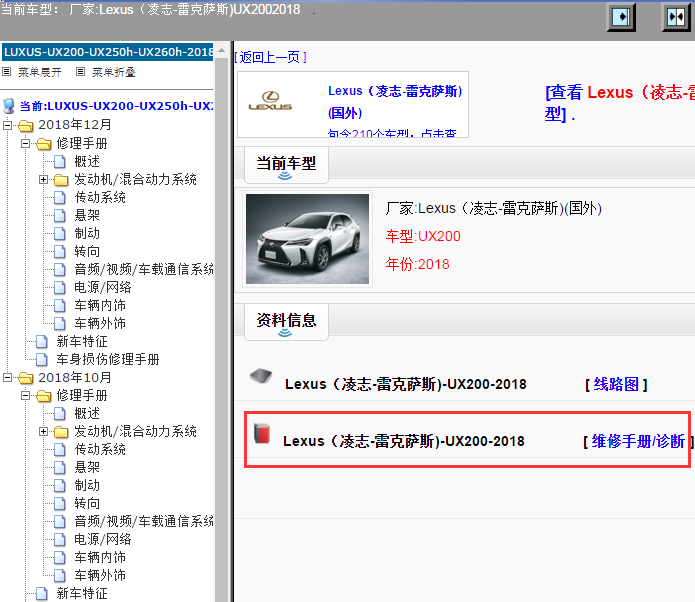Click the double-arrow collapse button in header

[x=676, y=17]
